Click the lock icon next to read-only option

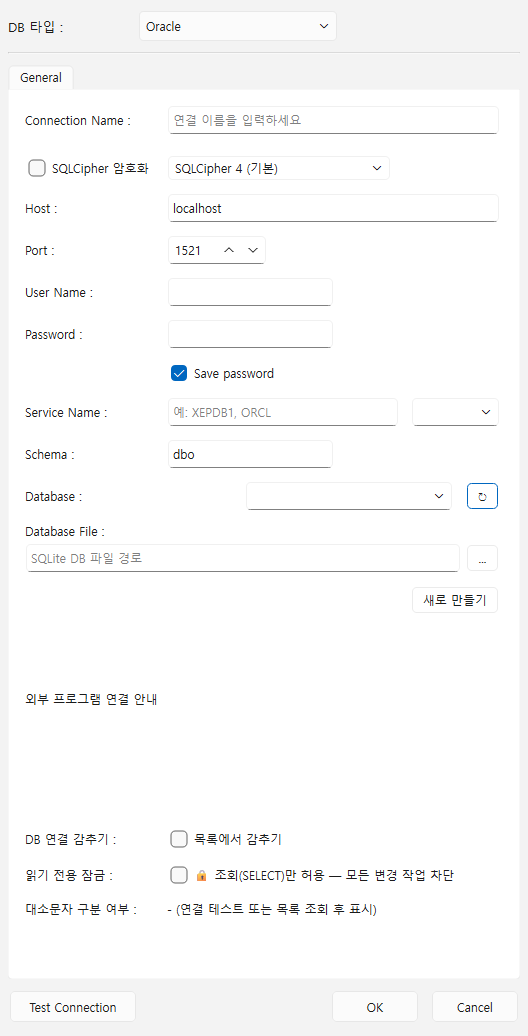pyautogui.click(x=202, y=876)
